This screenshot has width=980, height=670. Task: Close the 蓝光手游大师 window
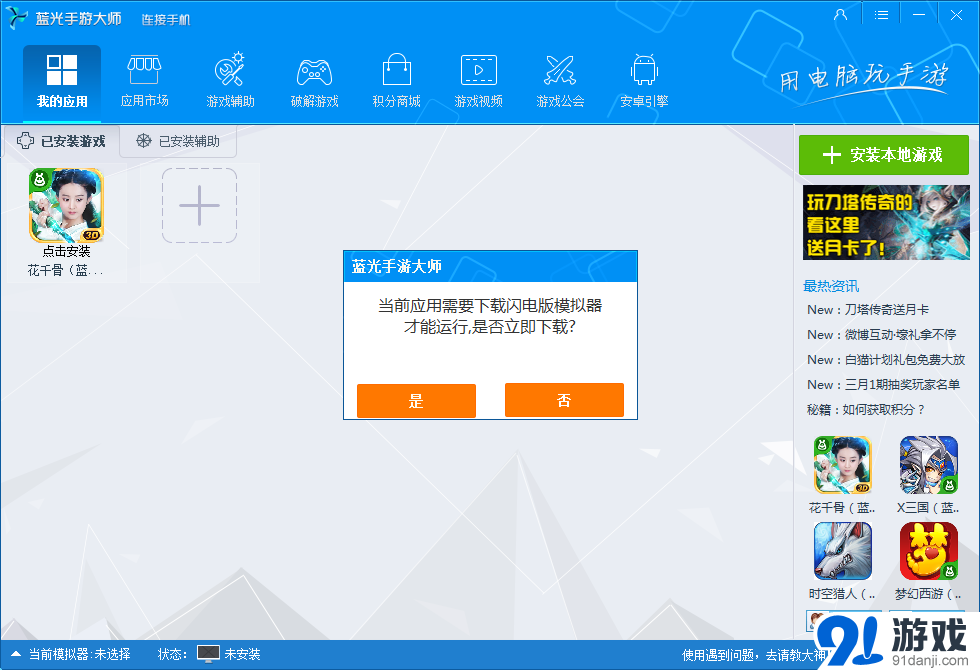[956, 14]
